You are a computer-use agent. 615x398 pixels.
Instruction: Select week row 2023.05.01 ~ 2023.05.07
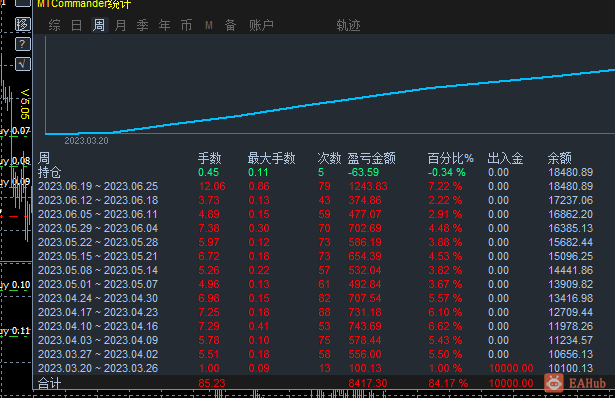(316, 284)
